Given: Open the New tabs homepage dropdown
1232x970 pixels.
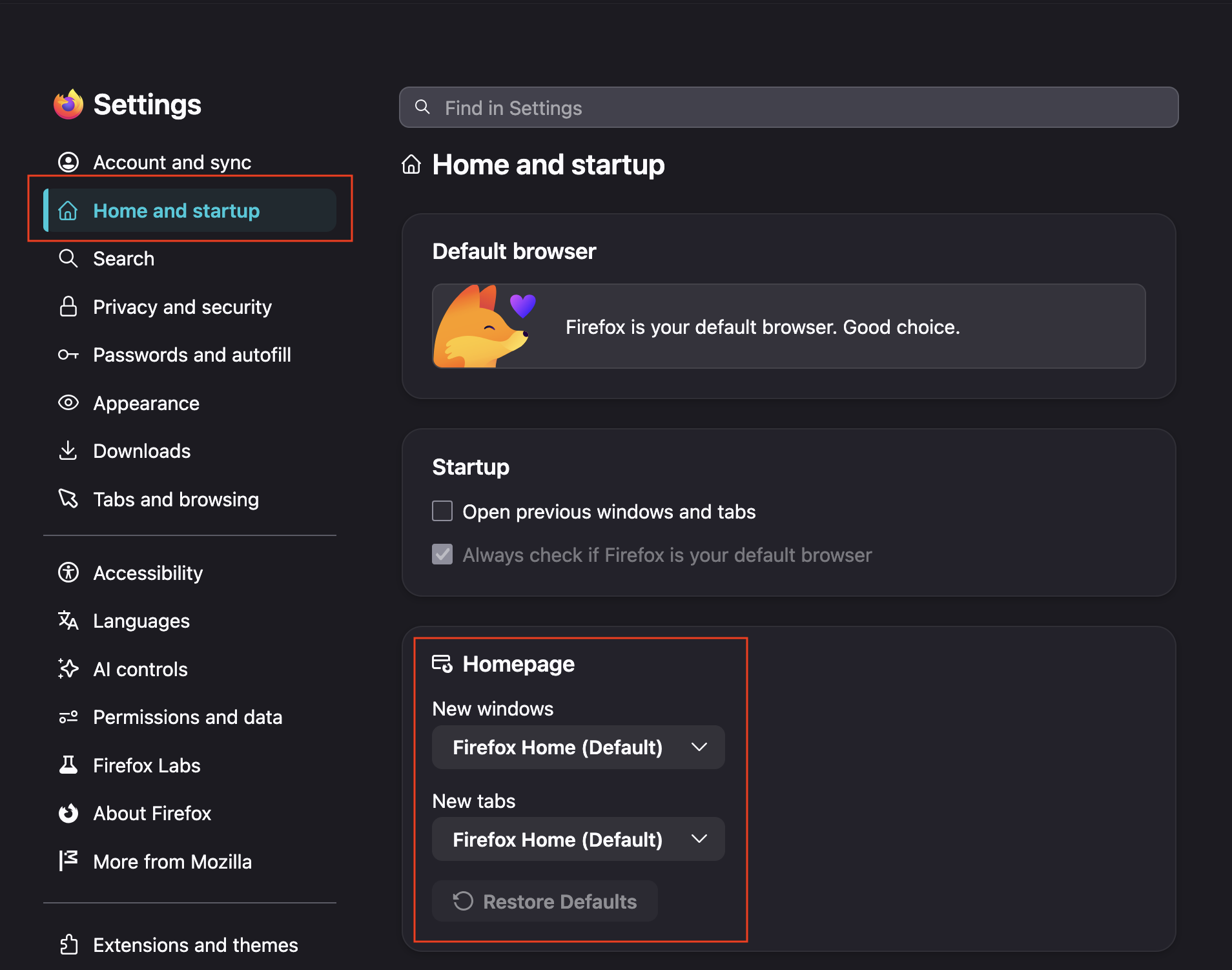Looking at the screenshot, I should coord(579,839).
